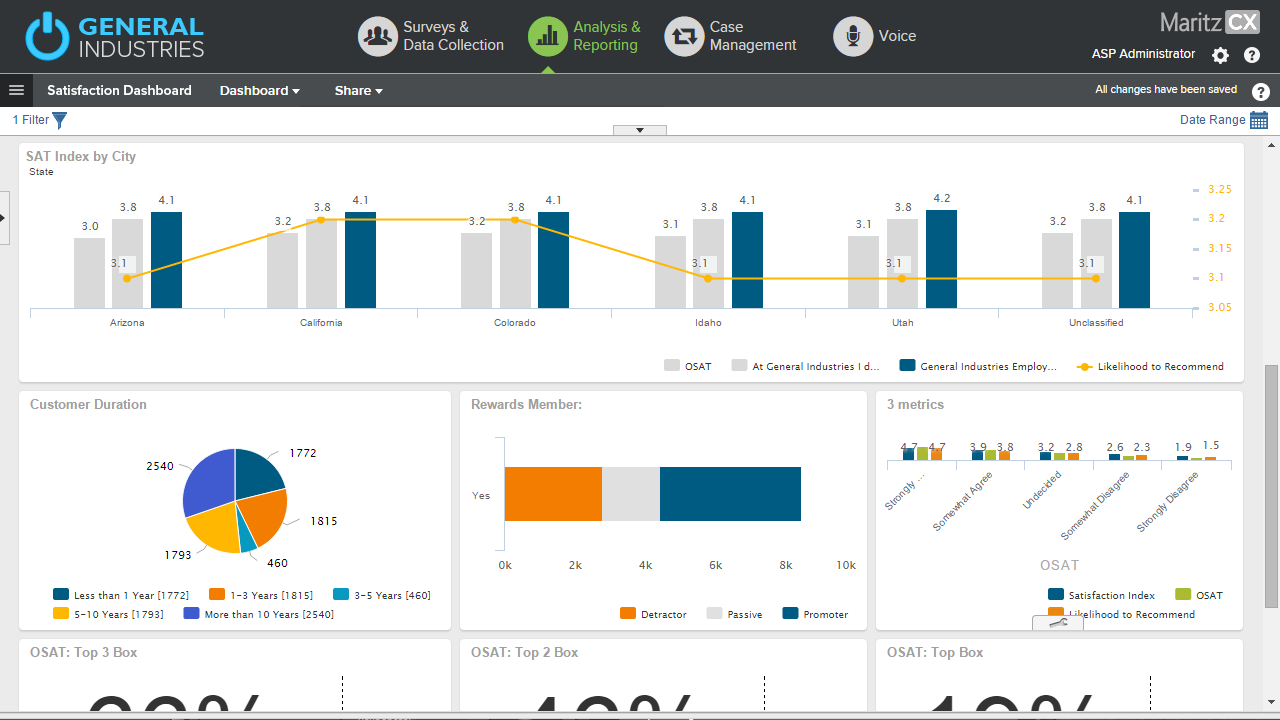This screenshot has height=720, width=1280.
Task: Click the help icon beside the gear
Action: 1251,56
